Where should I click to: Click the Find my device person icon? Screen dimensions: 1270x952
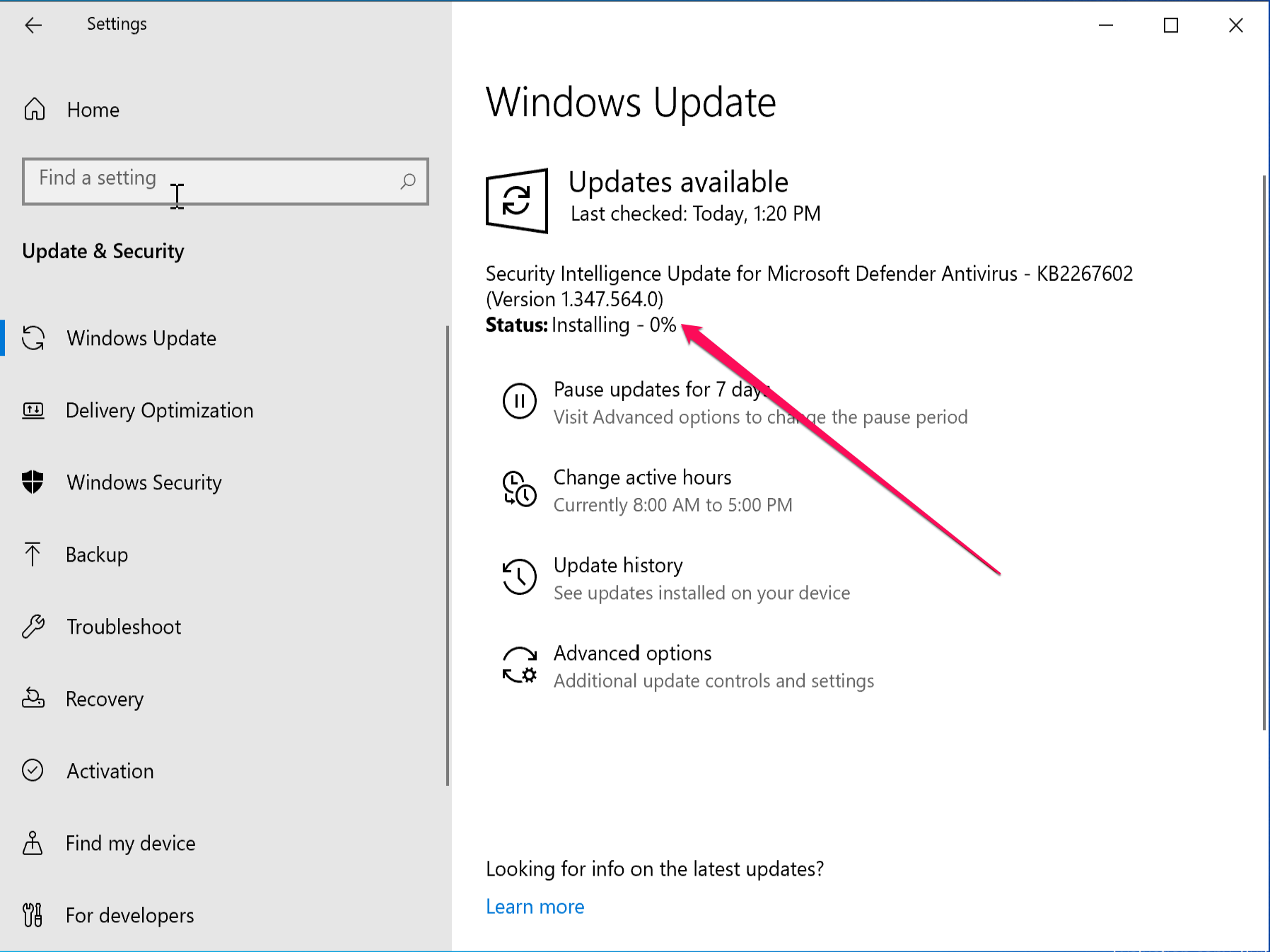tap(33, 842)
